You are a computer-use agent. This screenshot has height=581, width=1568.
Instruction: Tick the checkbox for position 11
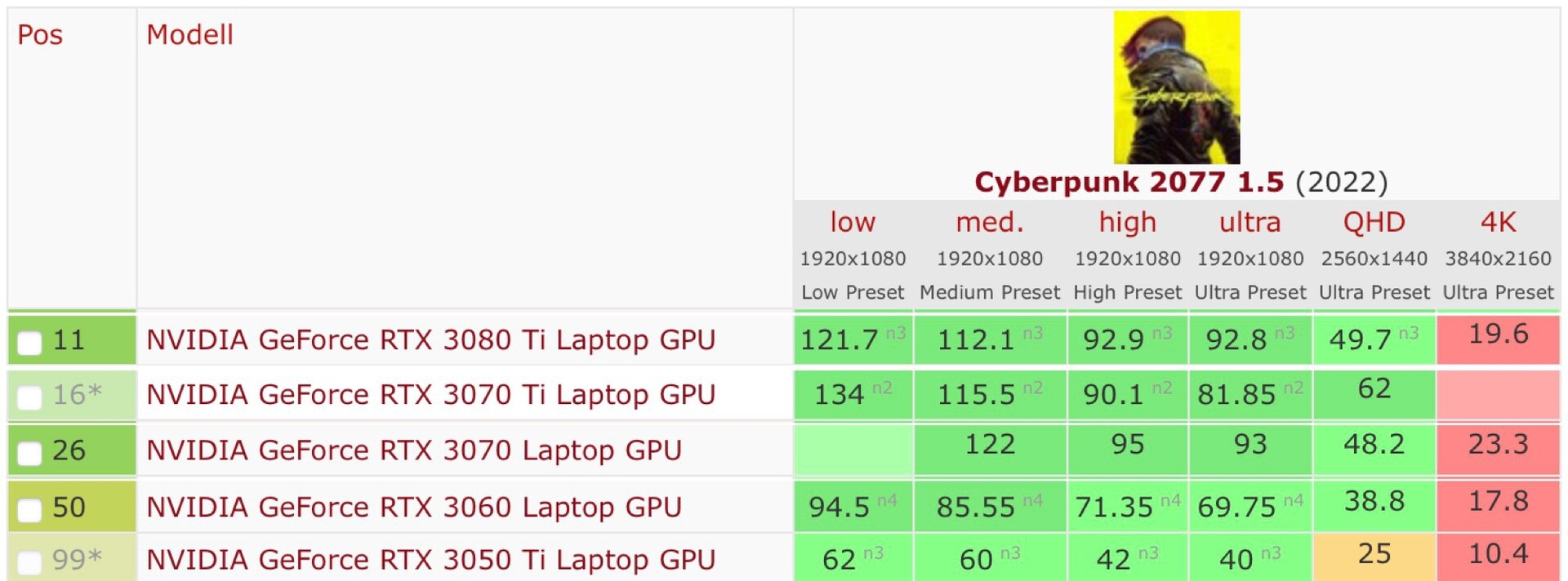coord(29,342)
